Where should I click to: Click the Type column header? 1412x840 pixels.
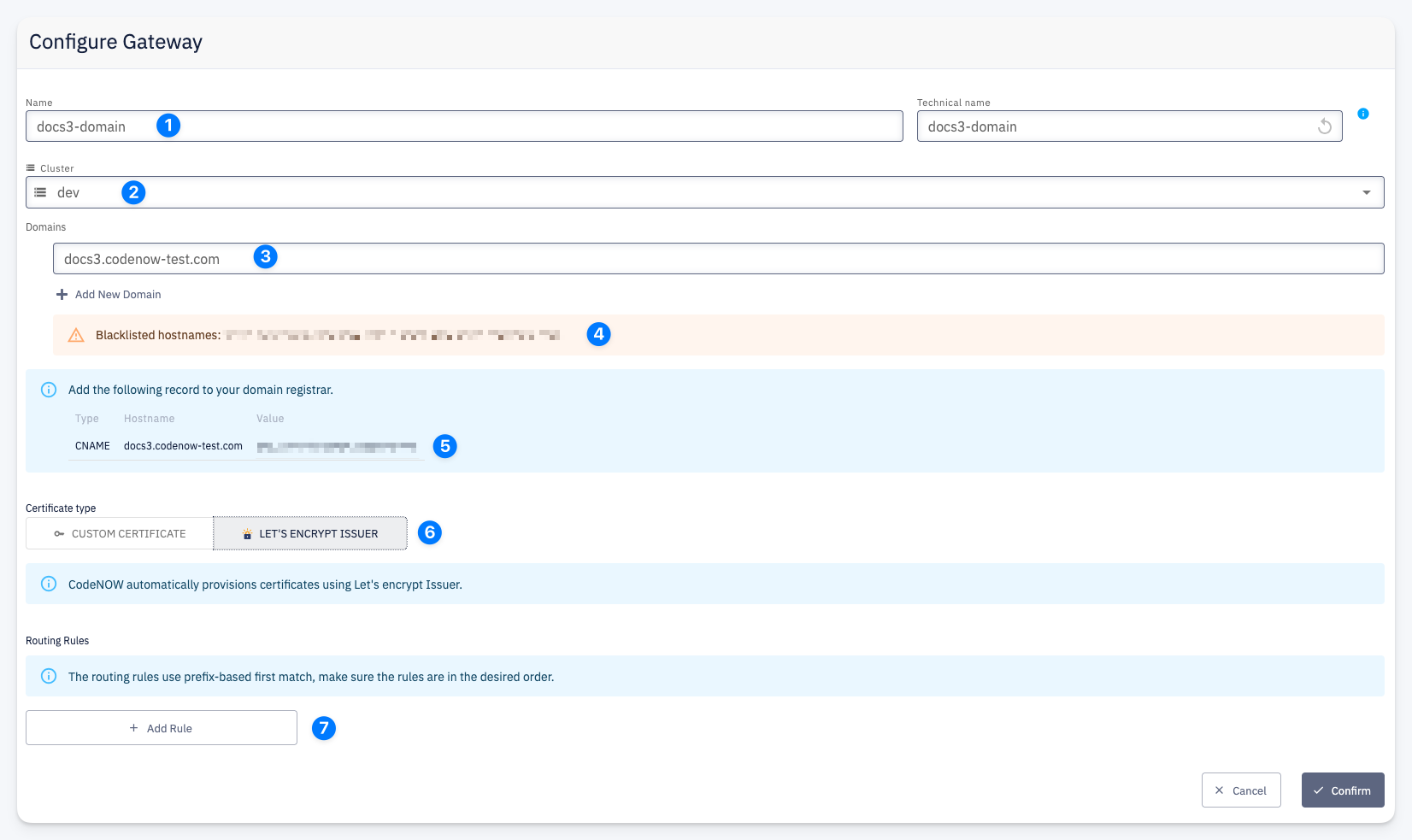click(x=86, y=419)
